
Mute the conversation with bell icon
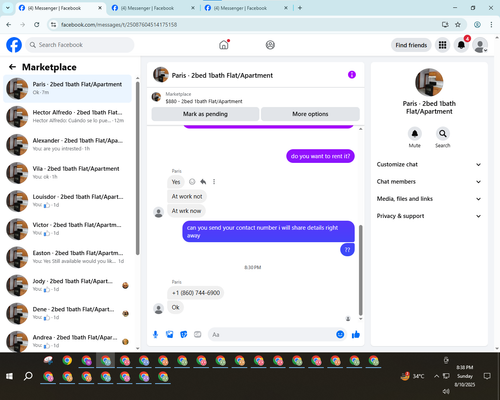click(415, 134)
